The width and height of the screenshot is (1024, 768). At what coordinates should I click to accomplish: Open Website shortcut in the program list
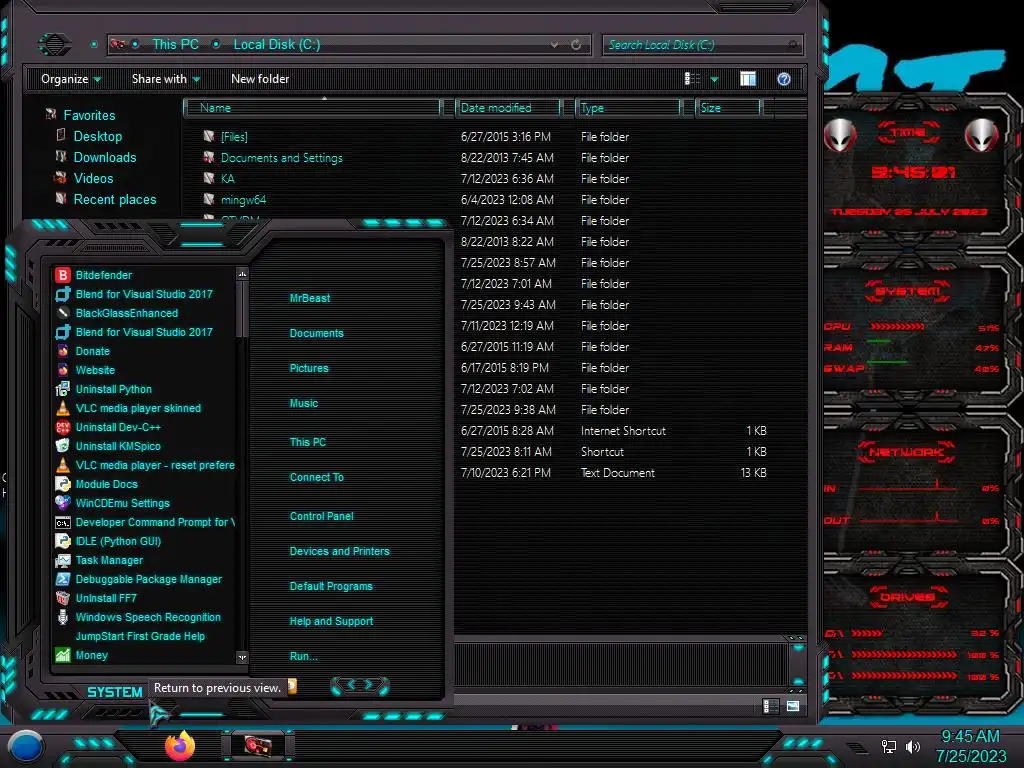(x=95, y=370)
